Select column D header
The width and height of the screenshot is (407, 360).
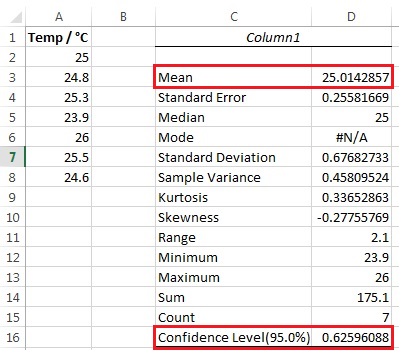[x=351, y=16]
